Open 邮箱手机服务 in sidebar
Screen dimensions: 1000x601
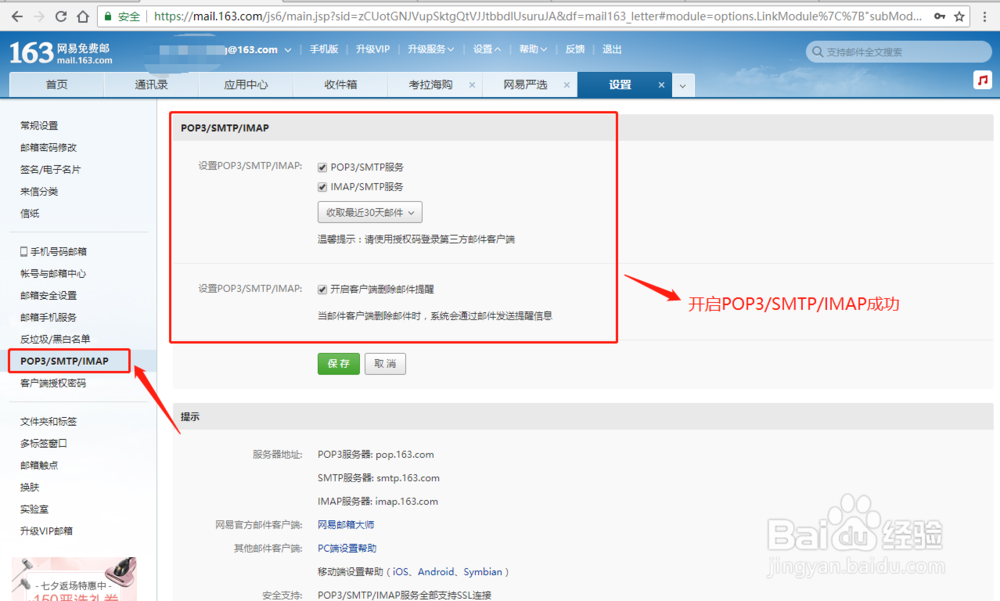[x=48, y=318]
